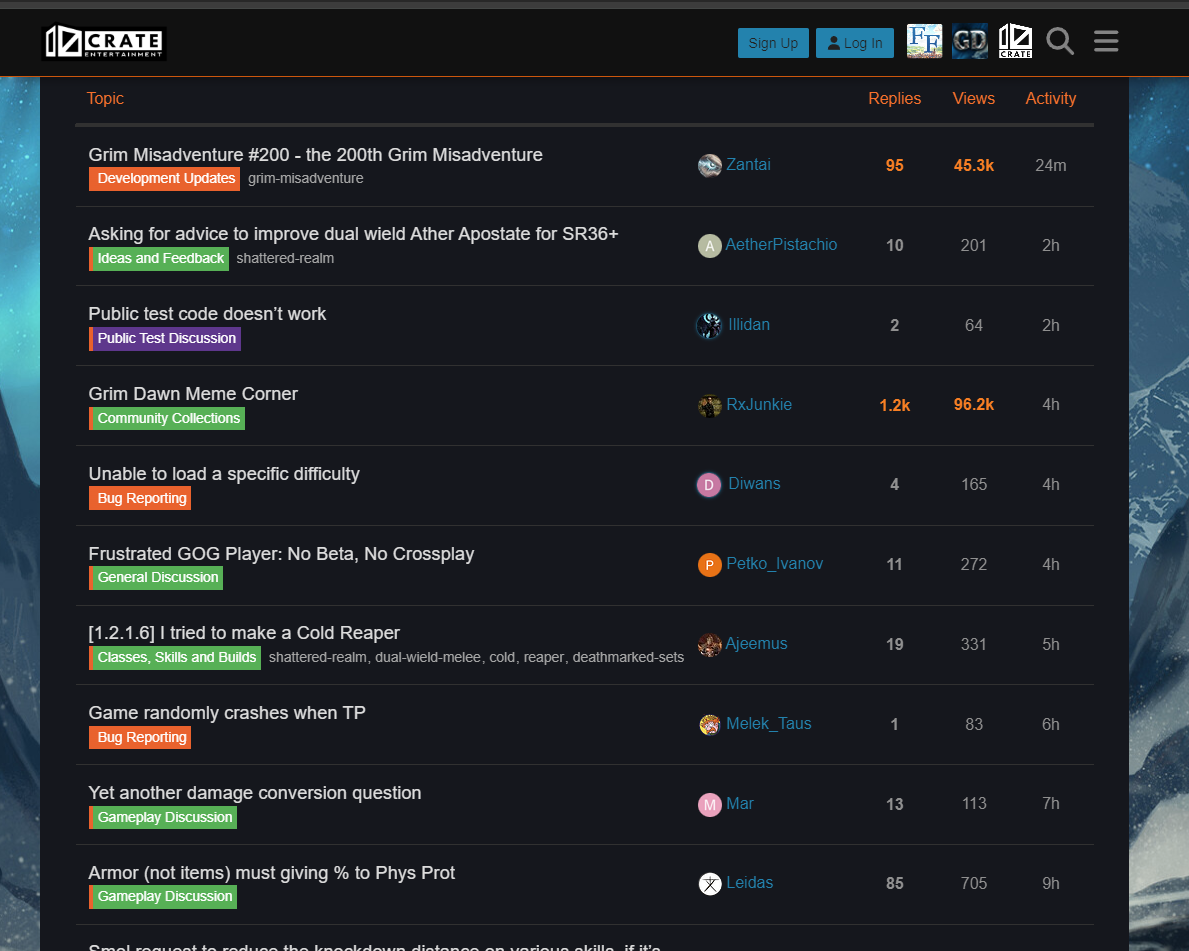Click AetherPistachio's avatar circle
Screen dimensions: 1189x951
pos(710,245)
